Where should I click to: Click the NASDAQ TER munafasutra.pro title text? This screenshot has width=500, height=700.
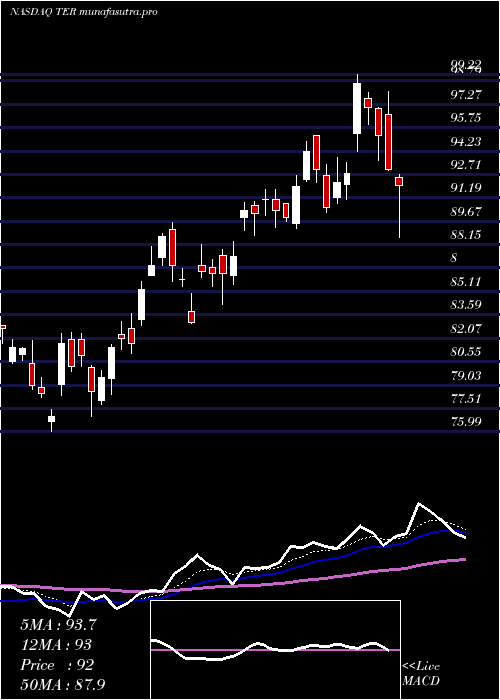coord(83,12)
